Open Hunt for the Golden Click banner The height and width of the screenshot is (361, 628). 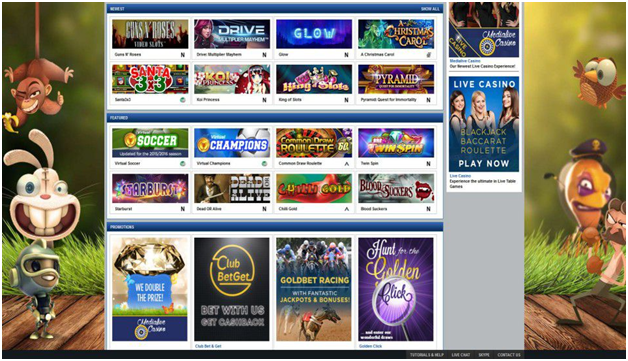click(x=396, y=289)
